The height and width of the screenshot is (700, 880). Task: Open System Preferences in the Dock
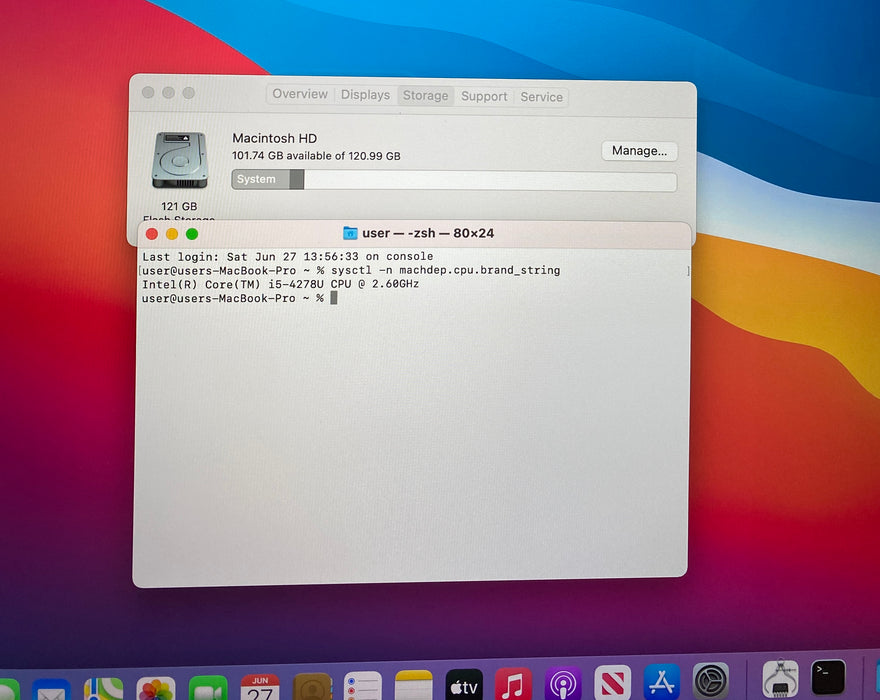711,680
